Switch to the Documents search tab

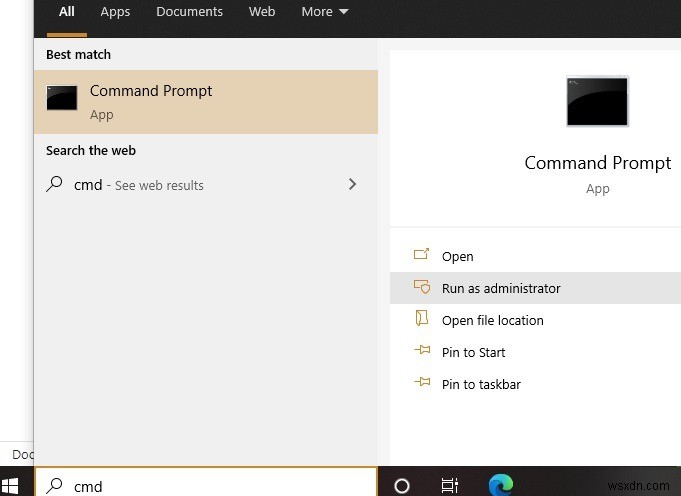click(x=189, y=12)
